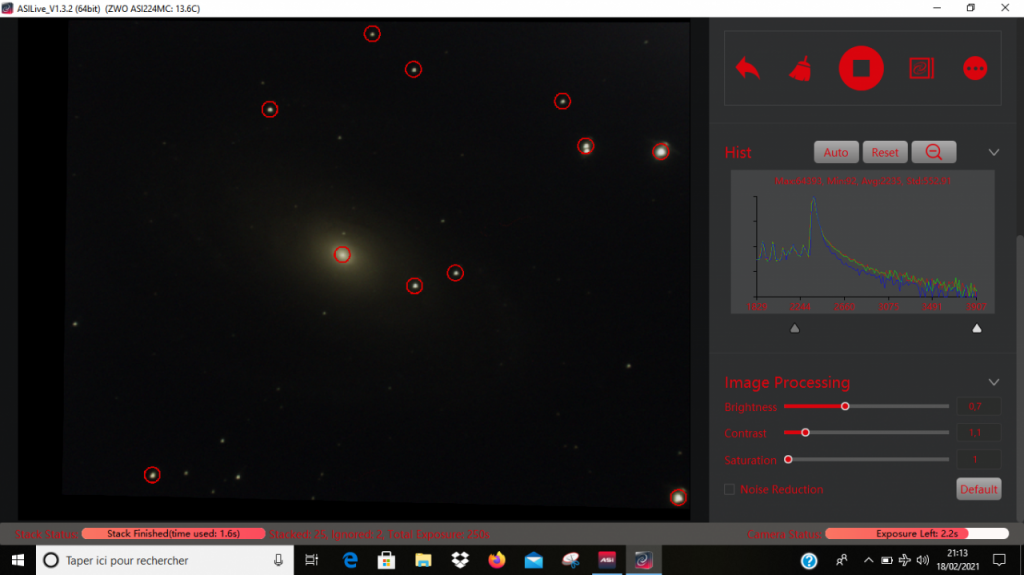1024x575 pixels.
Task: Open the Snipping Tool taskbar icon
Action: click(570, 560)
